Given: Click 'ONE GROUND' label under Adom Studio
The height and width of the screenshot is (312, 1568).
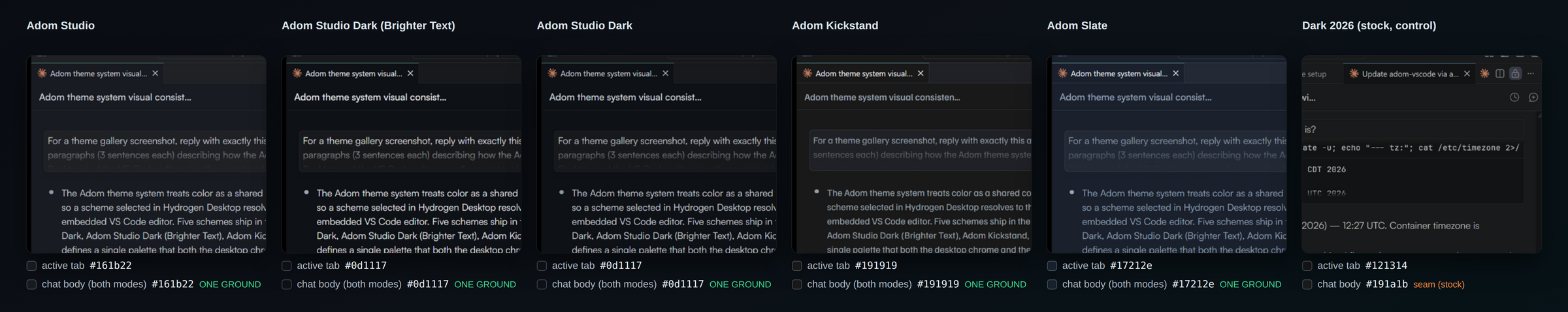Looking at the screenshot, I should [x=230, y=285].
